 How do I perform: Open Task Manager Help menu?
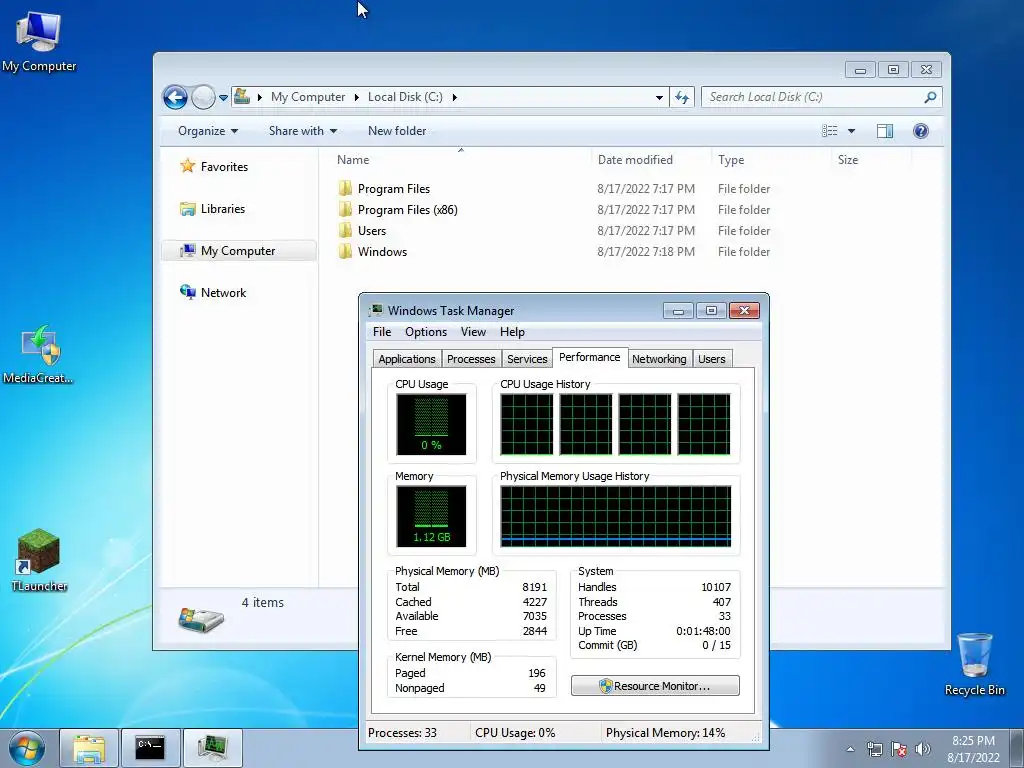tap(512, 332)
